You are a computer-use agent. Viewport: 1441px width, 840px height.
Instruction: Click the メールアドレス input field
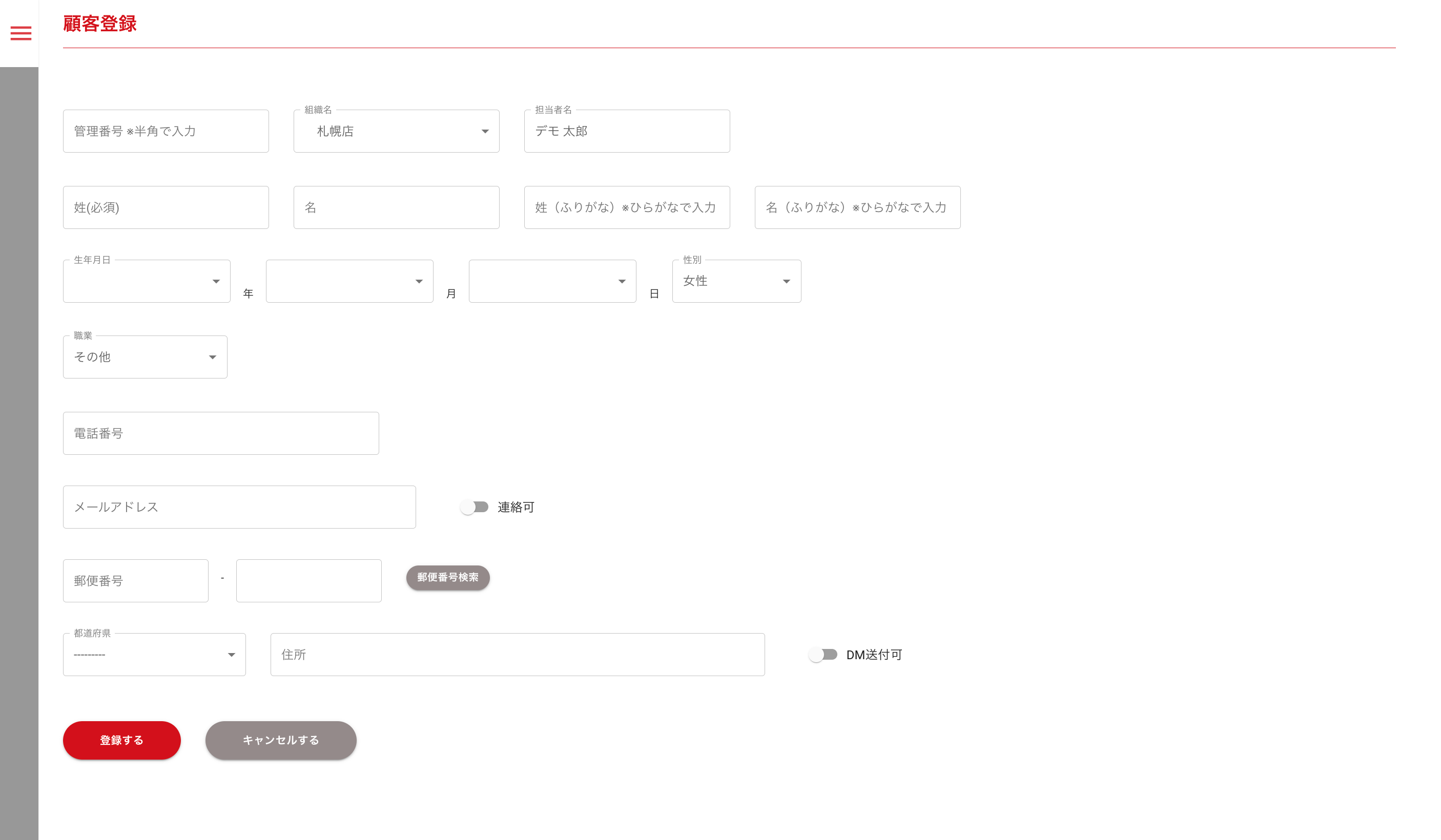click(239, 507)
